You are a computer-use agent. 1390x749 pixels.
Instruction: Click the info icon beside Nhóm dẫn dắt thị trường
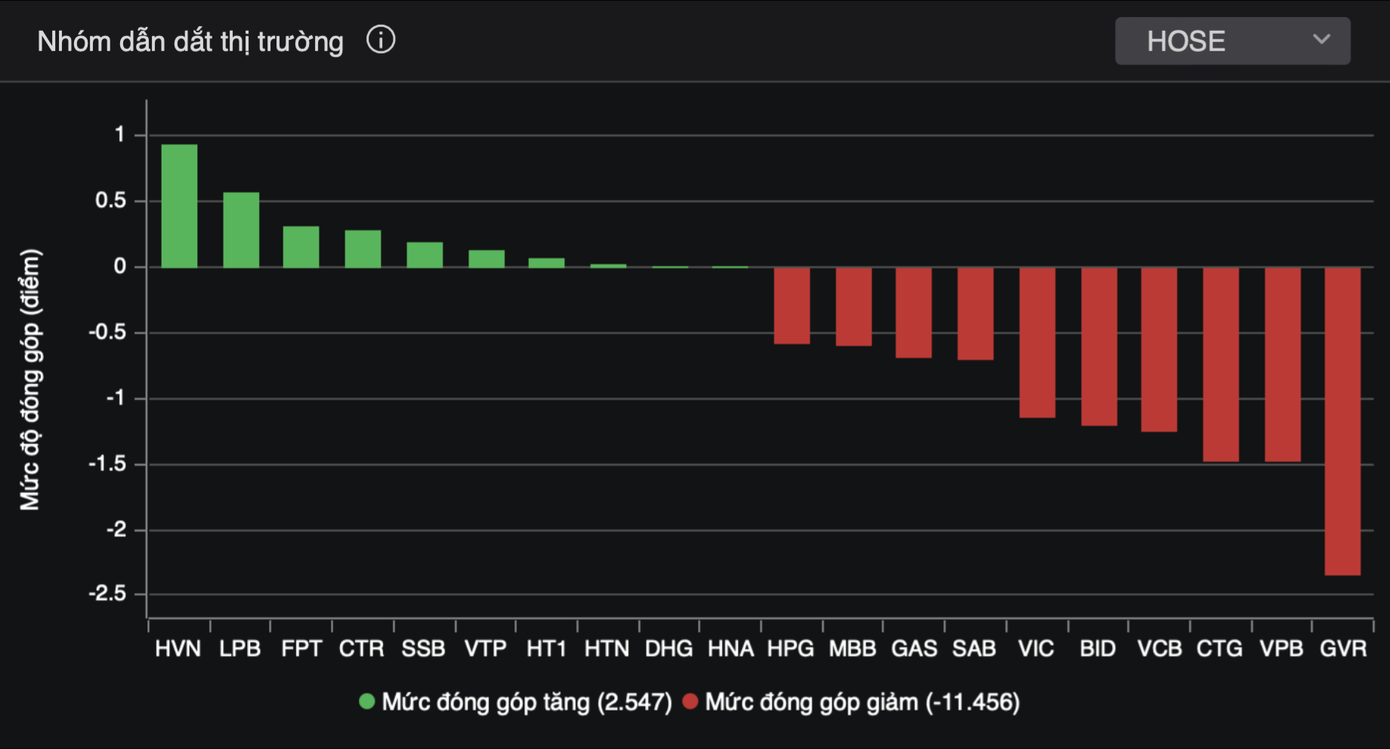380,40
